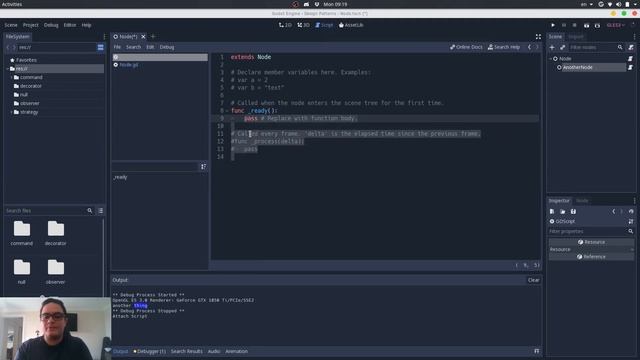The height and width of the screenshot is (360, 640).
Task: Jump to _ready in the methods list
Action: tap(120, 178)
